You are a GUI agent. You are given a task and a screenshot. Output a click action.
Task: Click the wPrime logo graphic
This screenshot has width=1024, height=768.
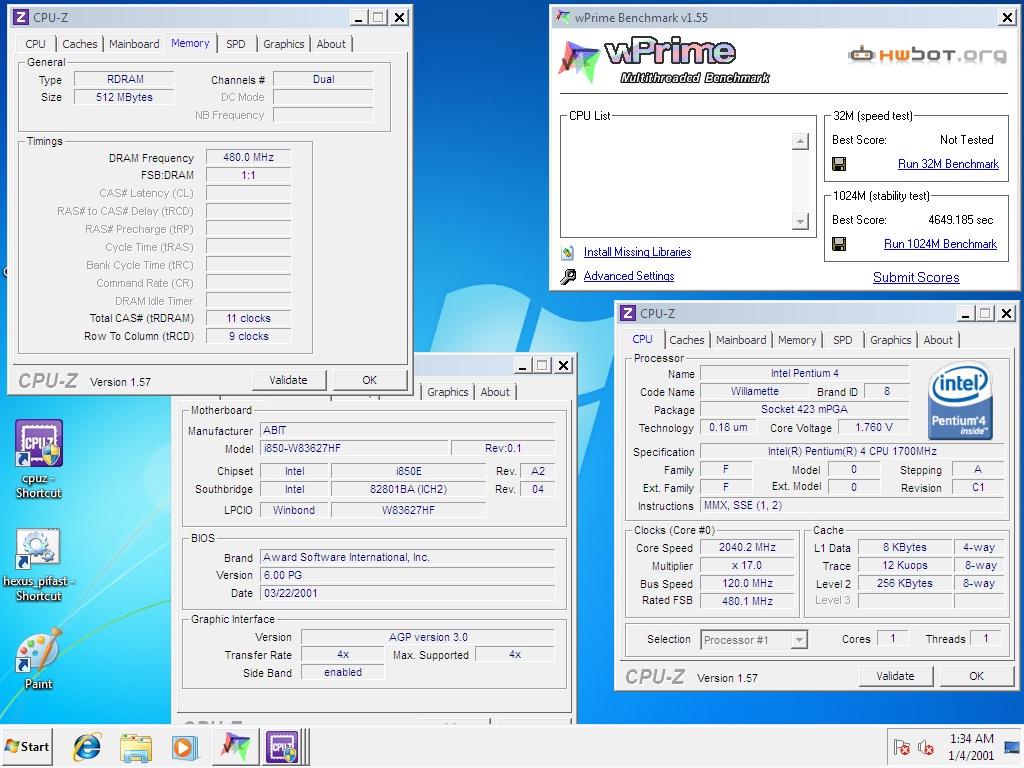point(664,61)
